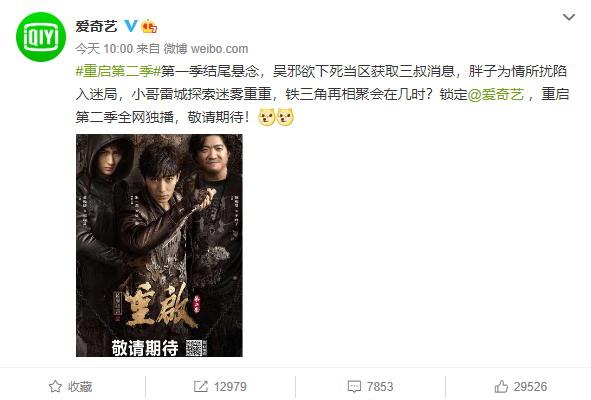
Task: Click the first doge emoji
Action: pos(267,117)
